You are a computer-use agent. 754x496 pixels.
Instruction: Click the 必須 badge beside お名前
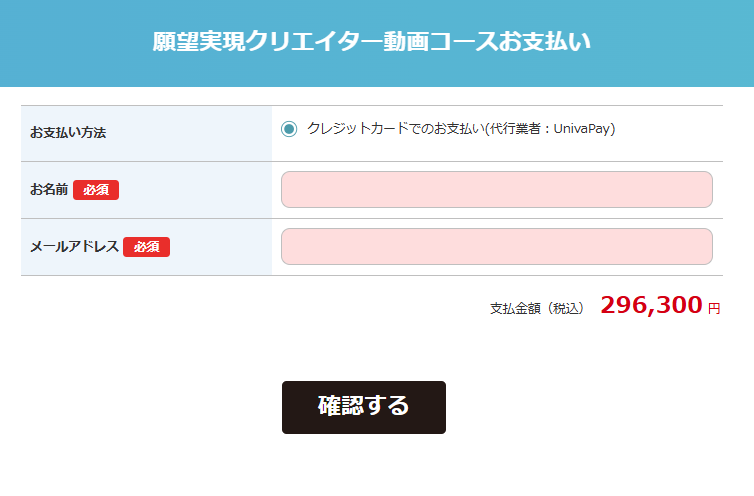[x=96, y=190]
